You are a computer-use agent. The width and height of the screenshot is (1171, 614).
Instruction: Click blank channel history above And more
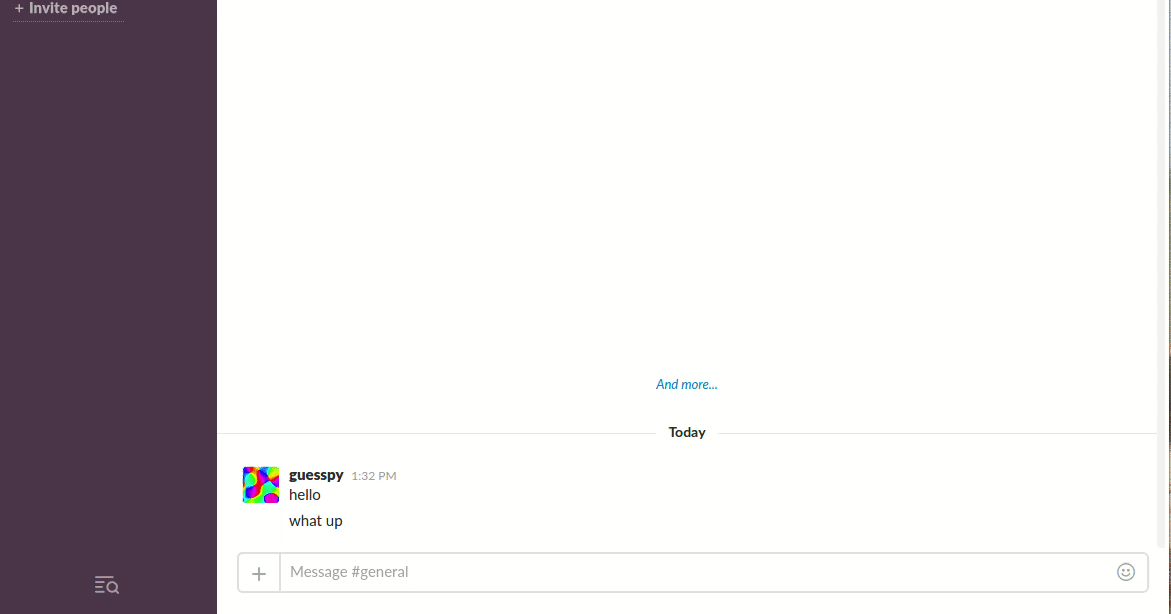coord(686,187)
